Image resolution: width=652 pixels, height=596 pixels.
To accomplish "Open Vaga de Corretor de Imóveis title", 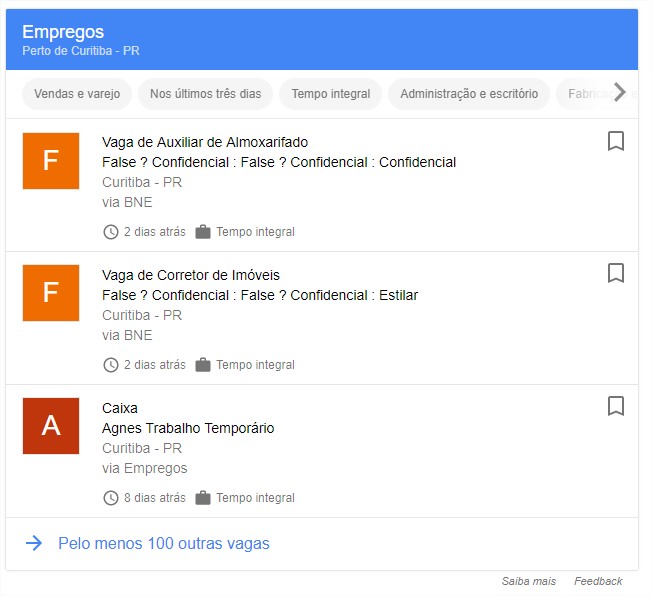I will point(191,275).
